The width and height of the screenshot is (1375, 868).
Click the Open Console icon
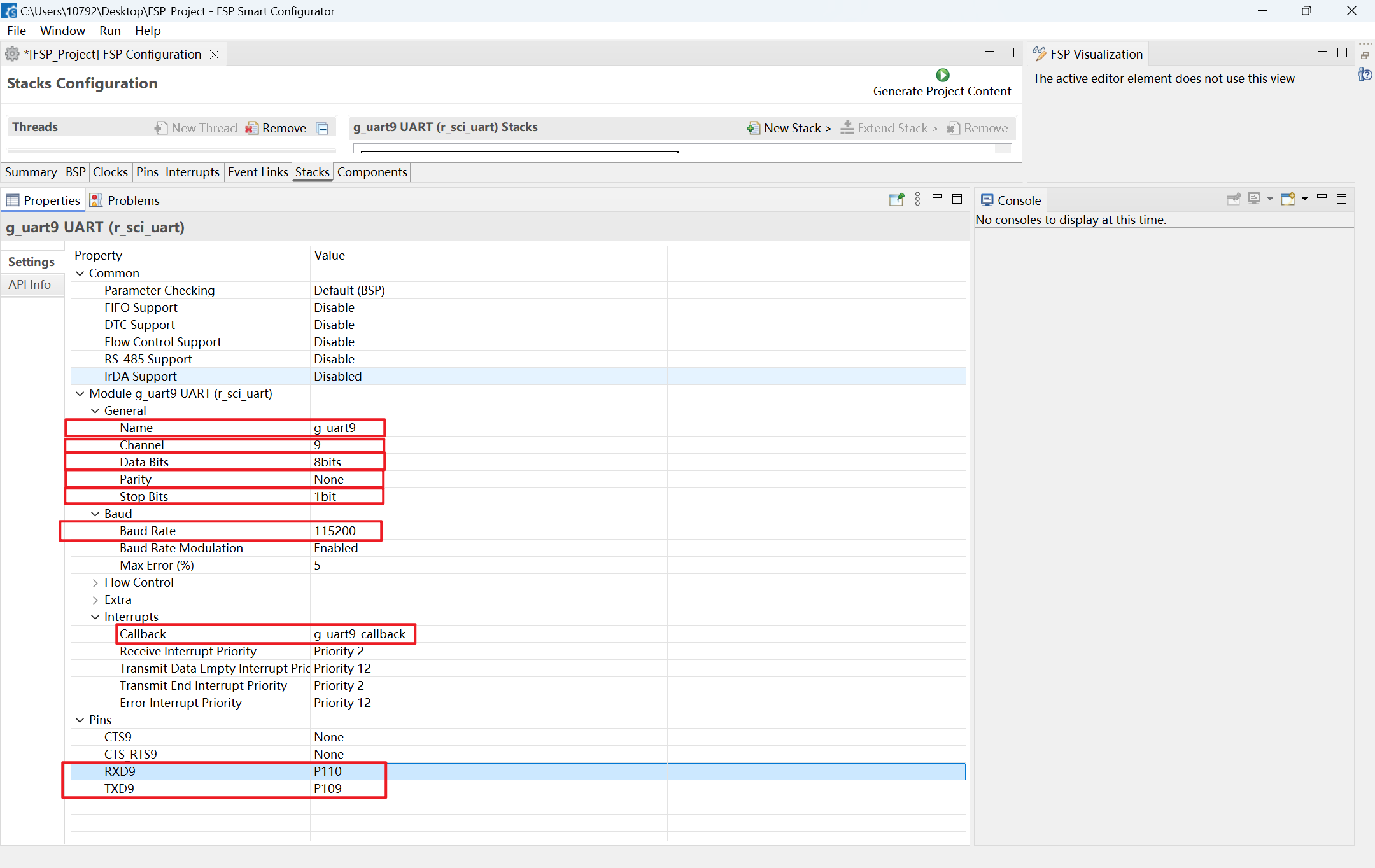[1288, 199]
